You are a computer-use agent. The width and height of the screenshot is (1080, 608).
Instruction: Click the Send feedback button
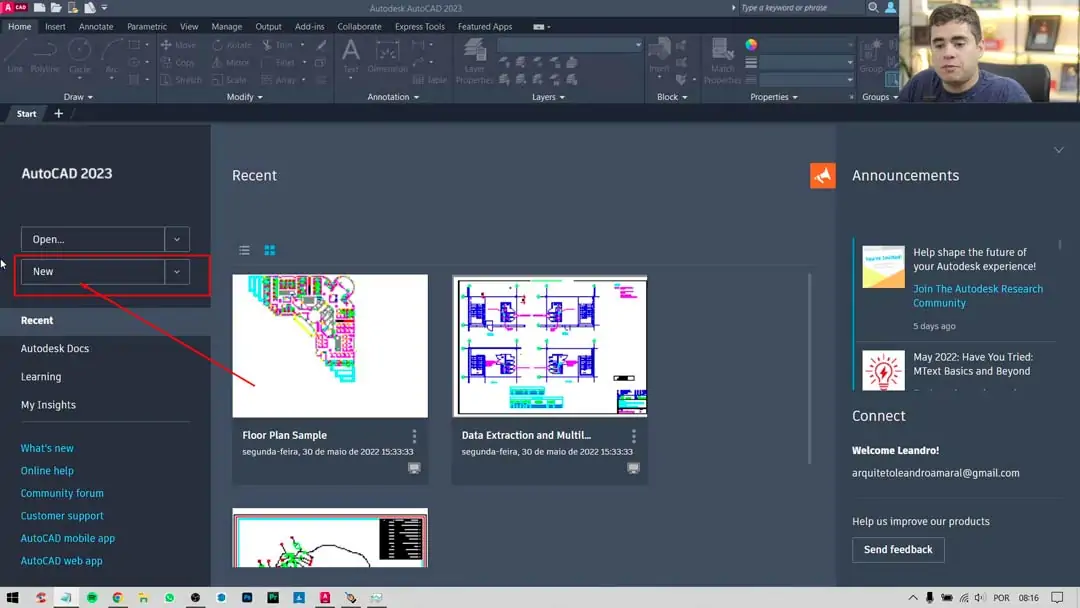898,549
